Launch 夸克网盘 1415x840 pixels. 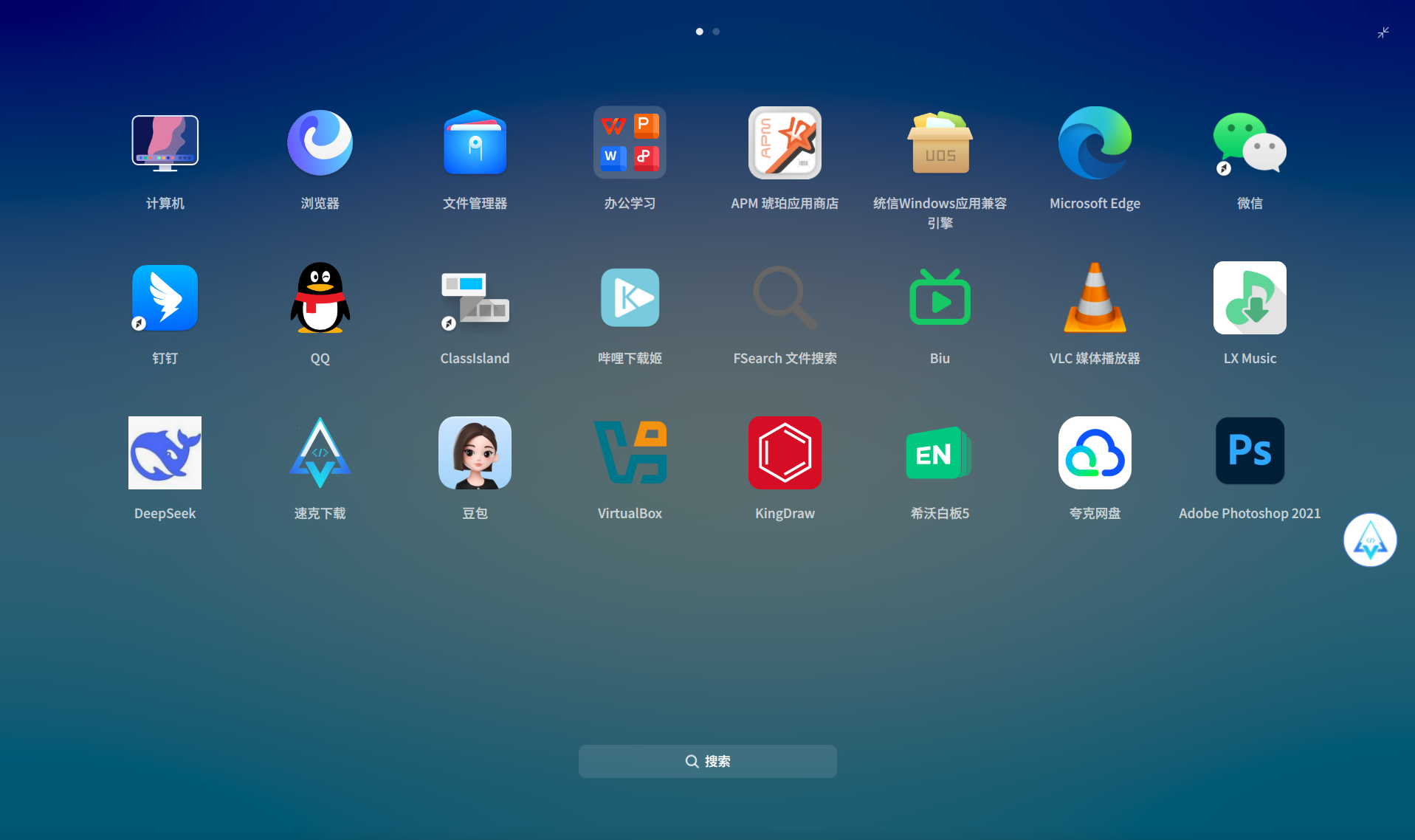tap(1095, 452)
